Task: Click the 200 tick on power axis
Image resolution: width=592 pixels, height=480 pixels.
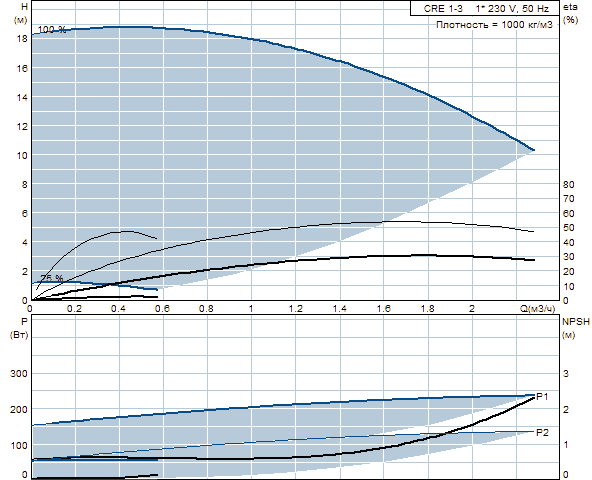Action: coord(18,409)
